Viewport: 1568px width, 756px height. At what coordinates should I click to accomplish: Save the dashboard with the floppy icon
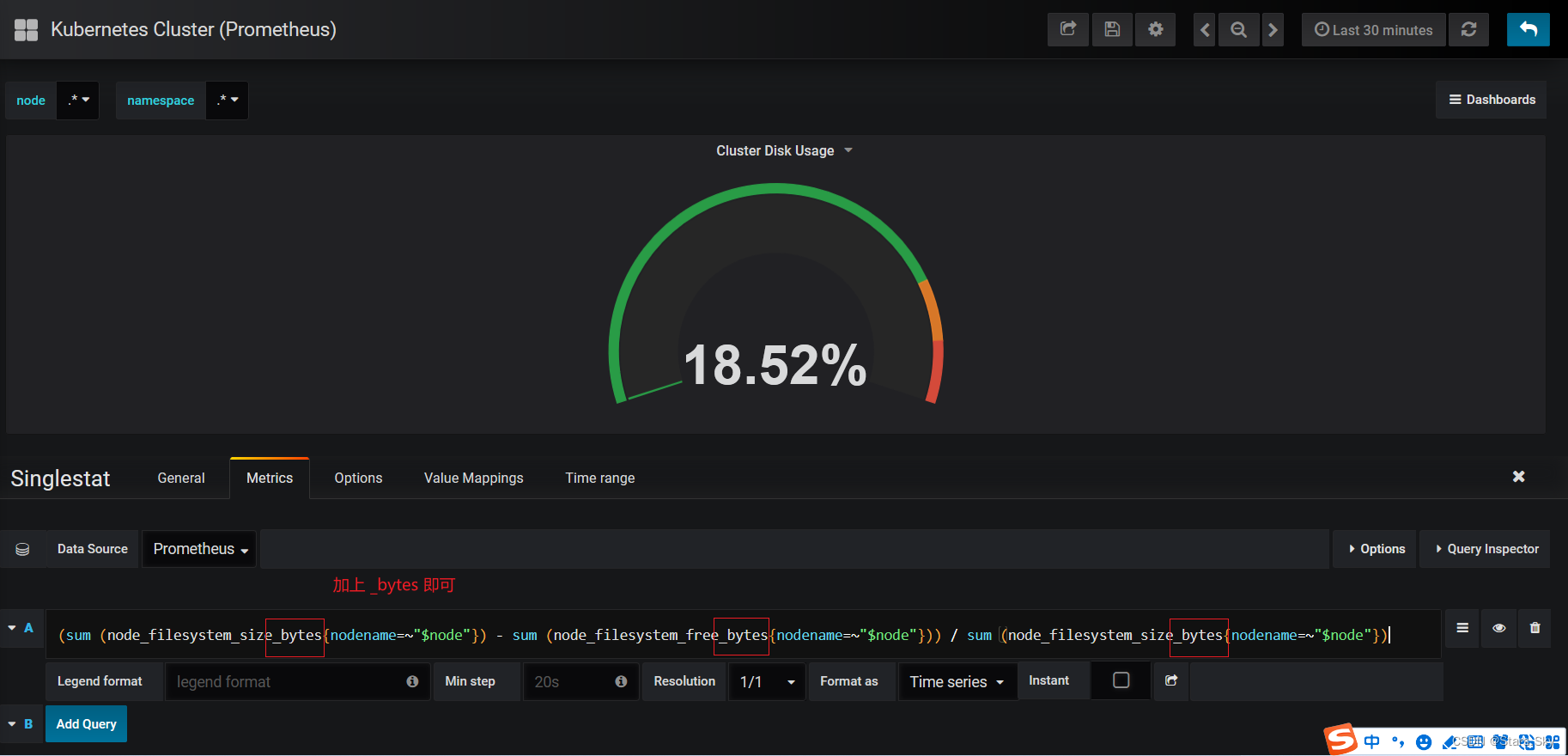click(1112, 29)
